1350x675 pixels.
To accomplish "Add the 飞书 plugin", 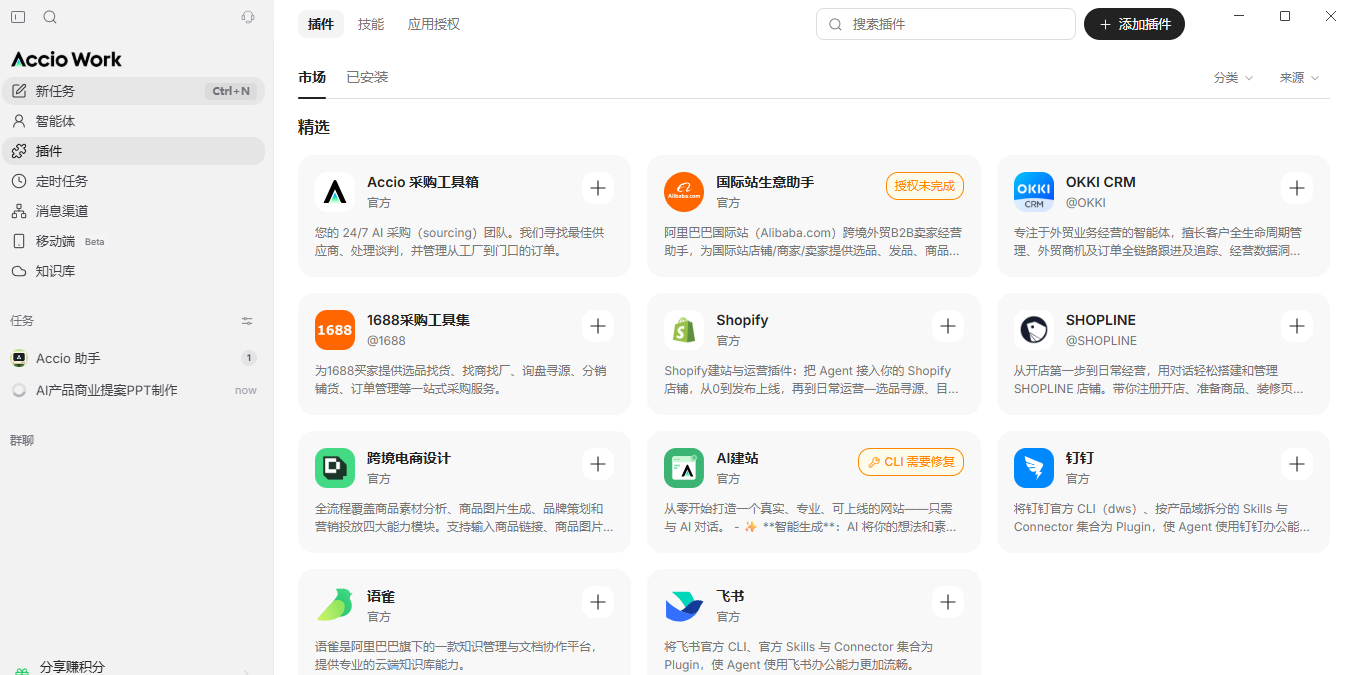I will coord(948,602).
